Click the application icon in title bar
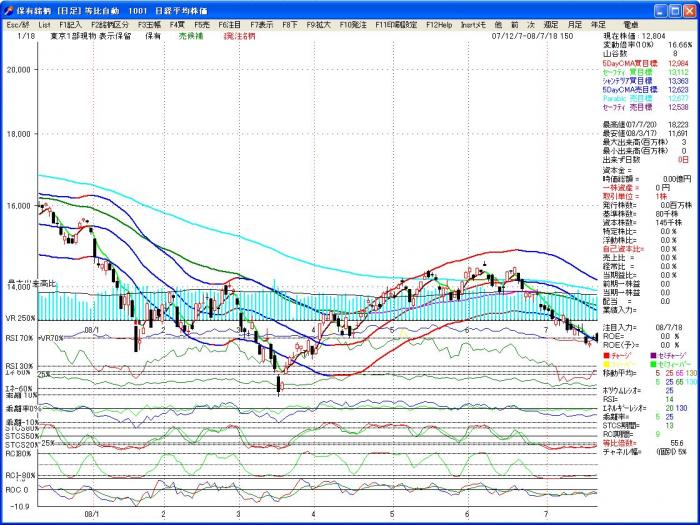The image size is (700, 525). 8,11
